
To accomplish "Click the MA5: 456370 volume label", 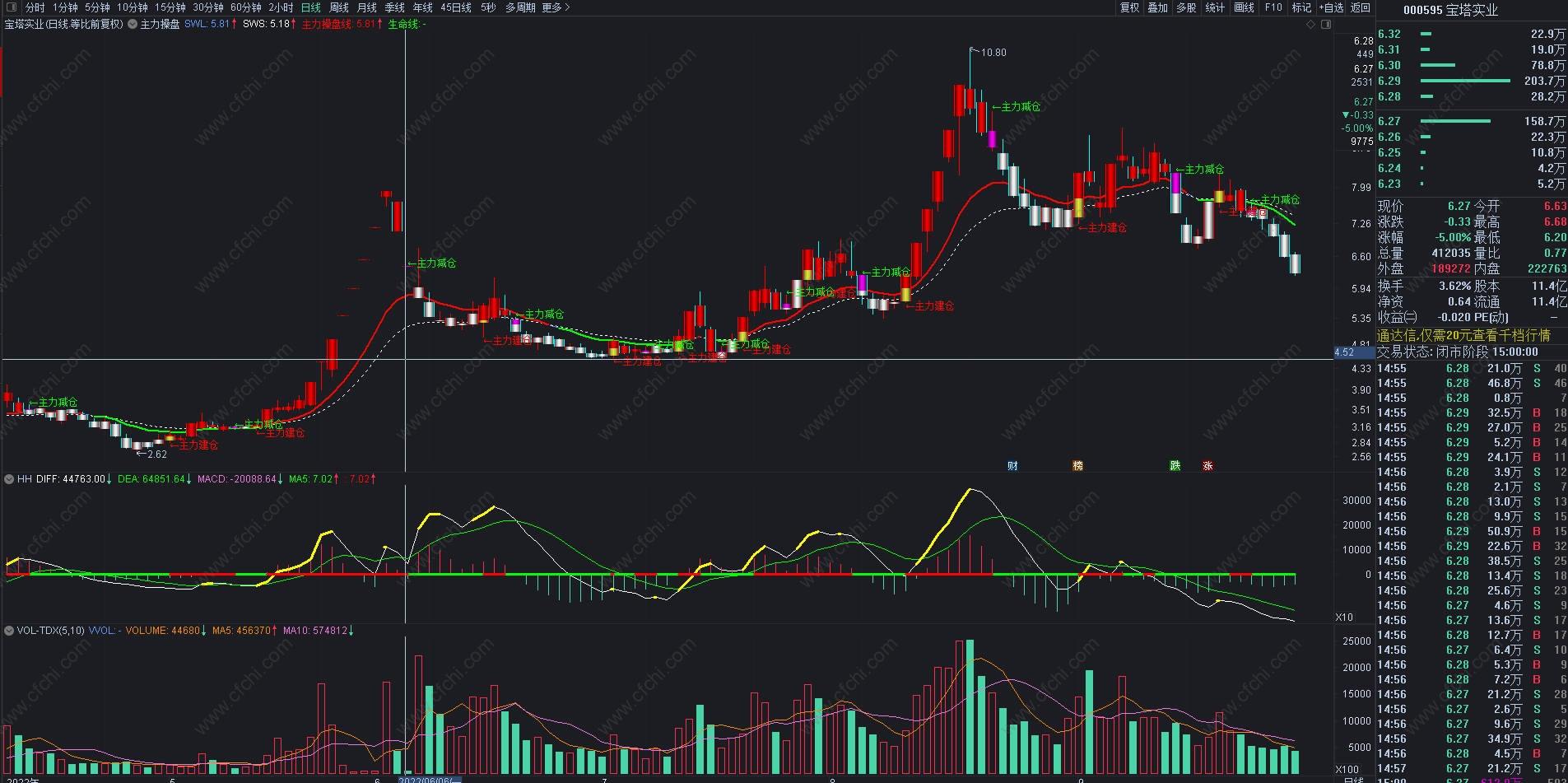I will click(x=243, y=631).
